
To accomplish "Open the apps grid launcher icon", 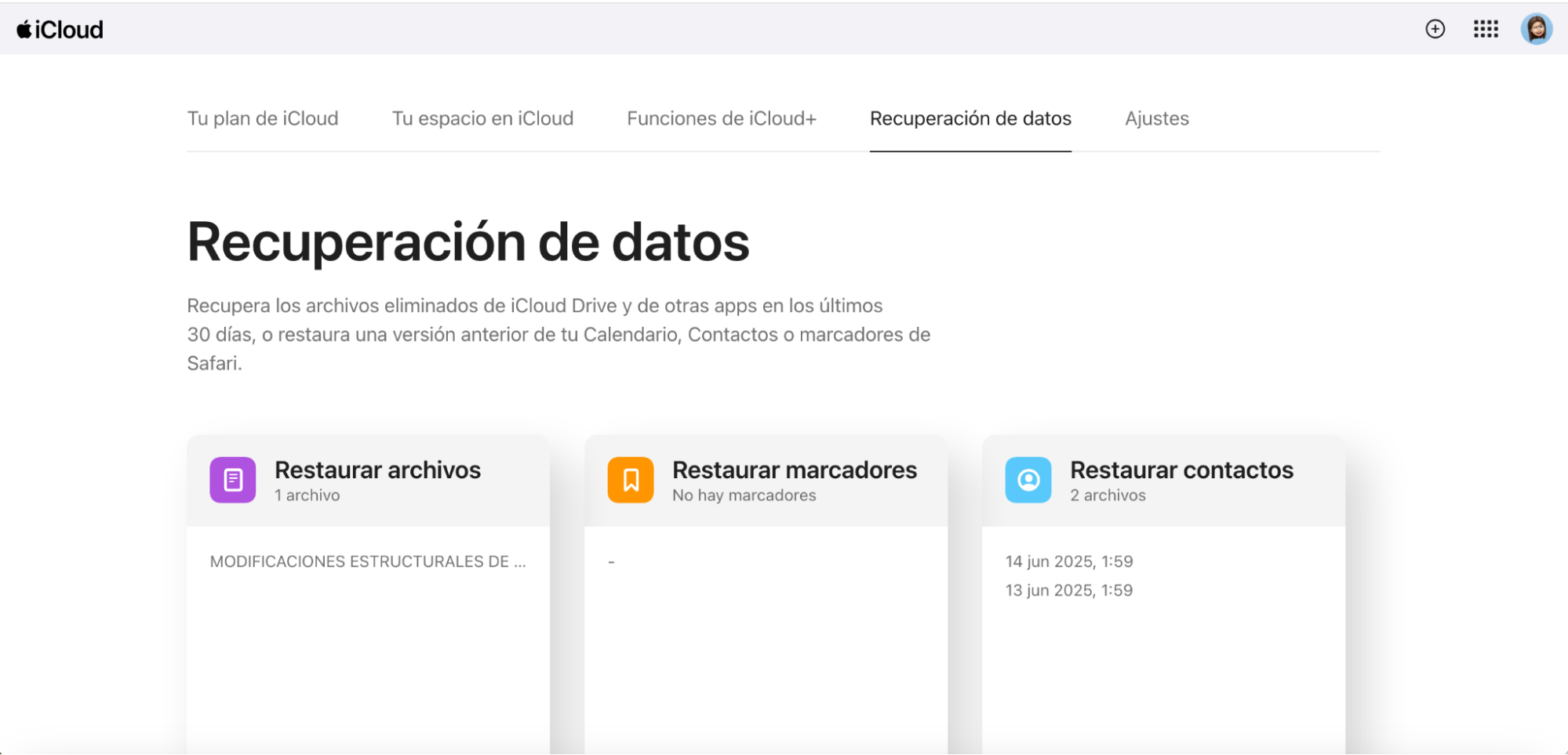I will click(x=1485, y=29).
